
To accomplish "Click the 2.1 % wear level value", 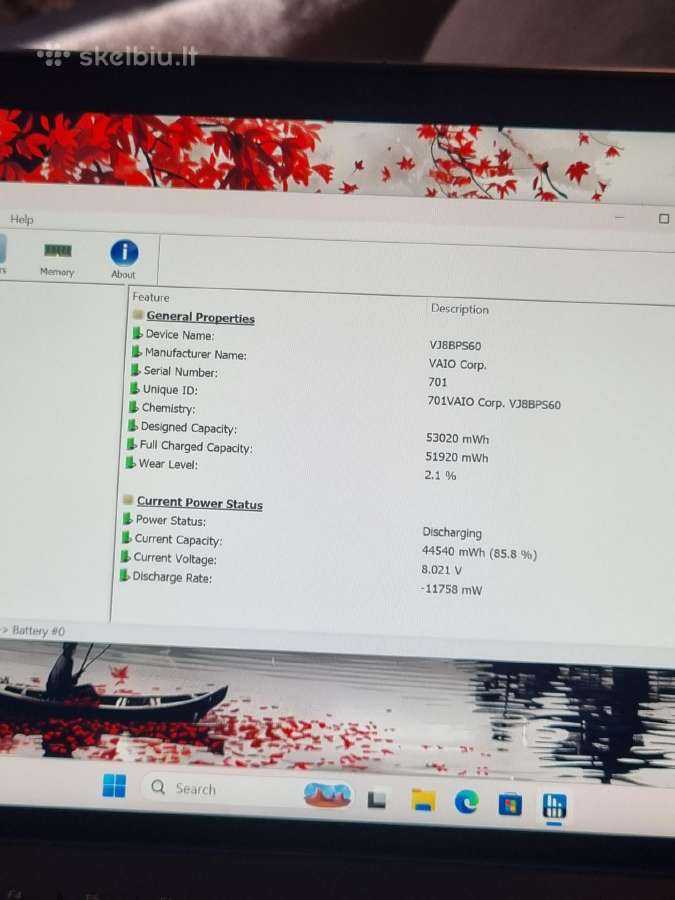I will coord(440,475).
